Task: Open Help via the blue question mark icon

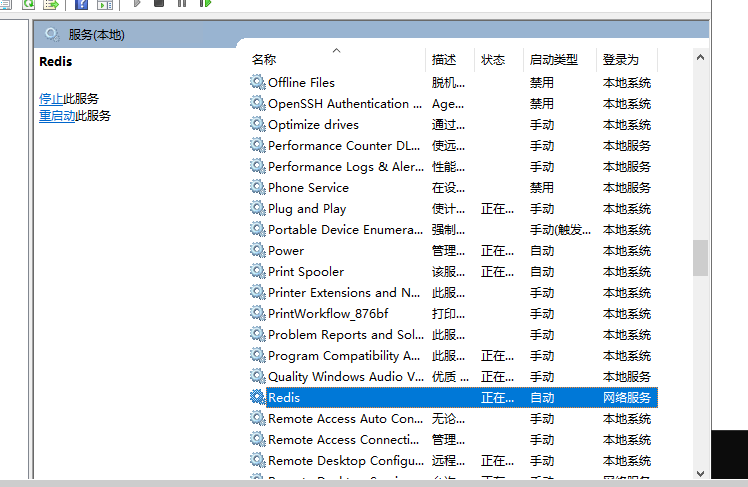Action: coord(82,4)
